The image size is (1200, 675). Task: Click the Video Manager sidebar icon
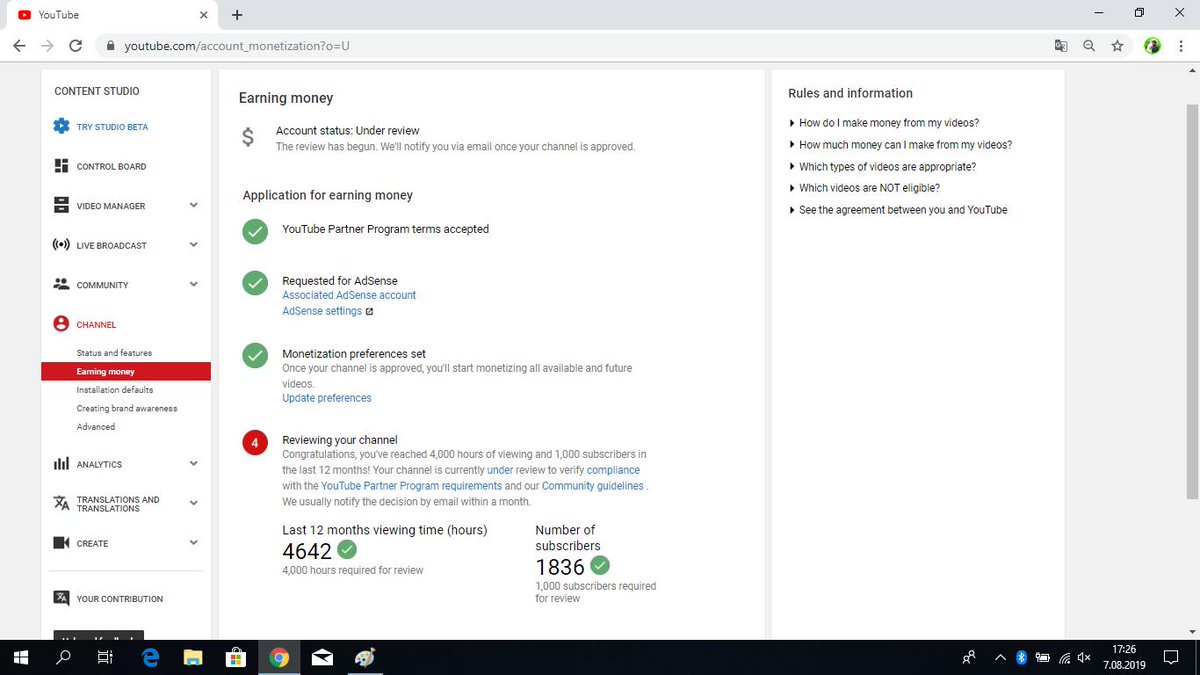(x=61, y=206)
